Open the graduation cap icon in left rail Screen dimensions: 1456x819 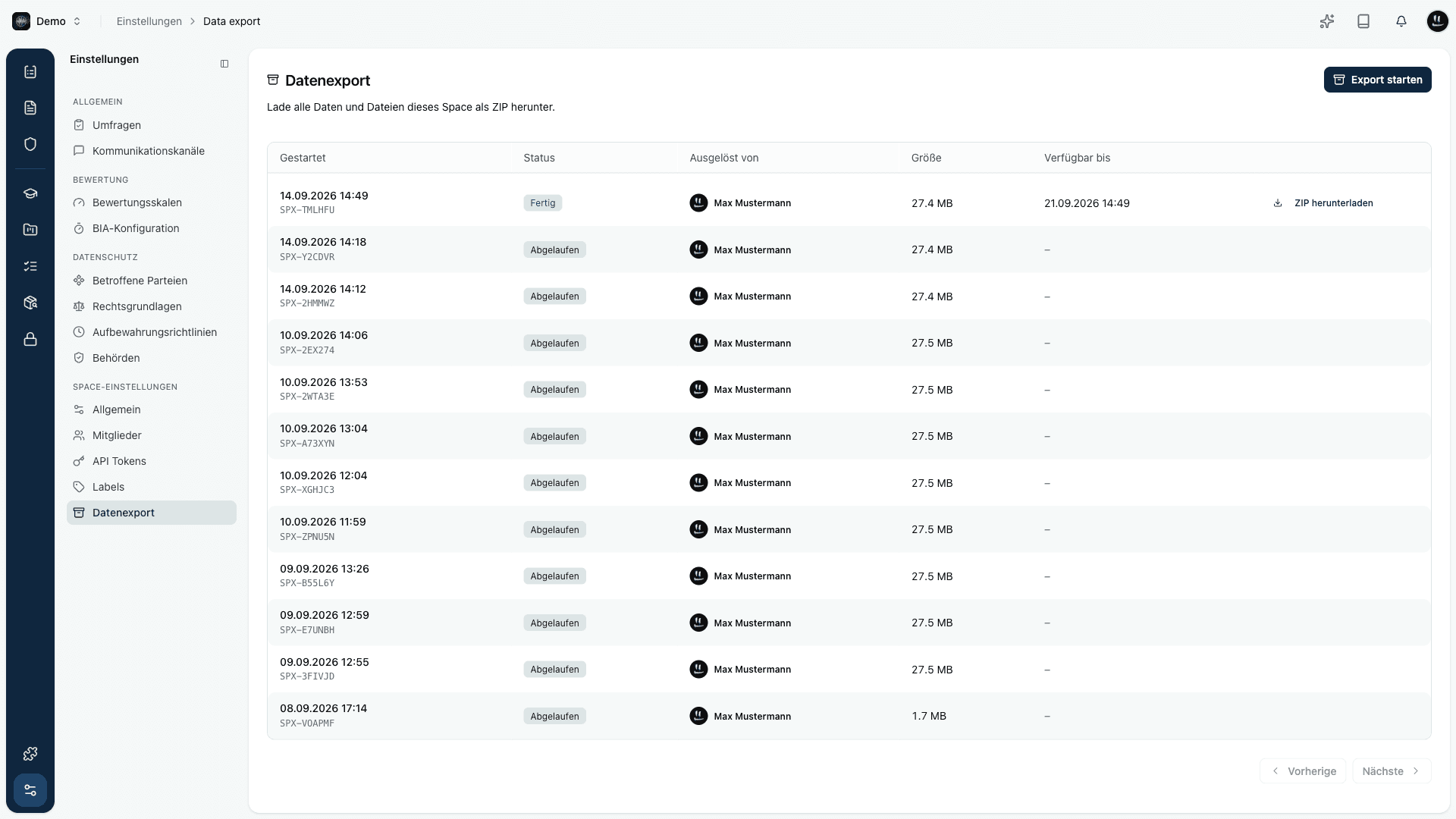pyautogui.click(x=30, y=193)
